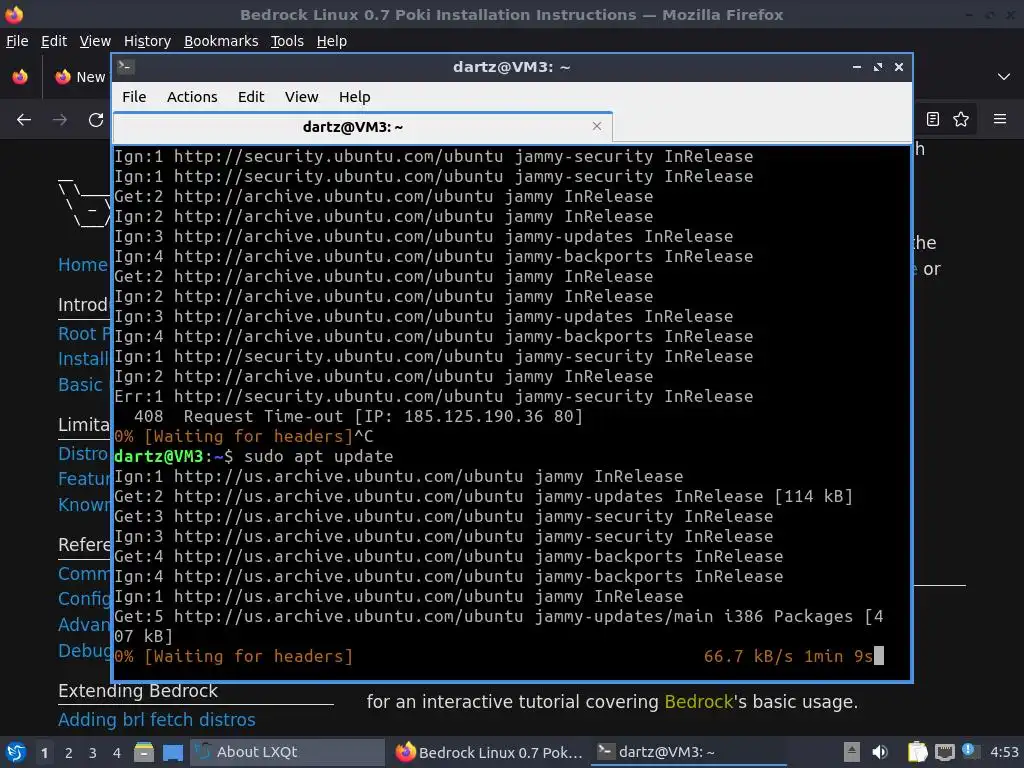Open the terminal Edit menu
This screenshot has width=1024, height=768.
click(251, 97)
